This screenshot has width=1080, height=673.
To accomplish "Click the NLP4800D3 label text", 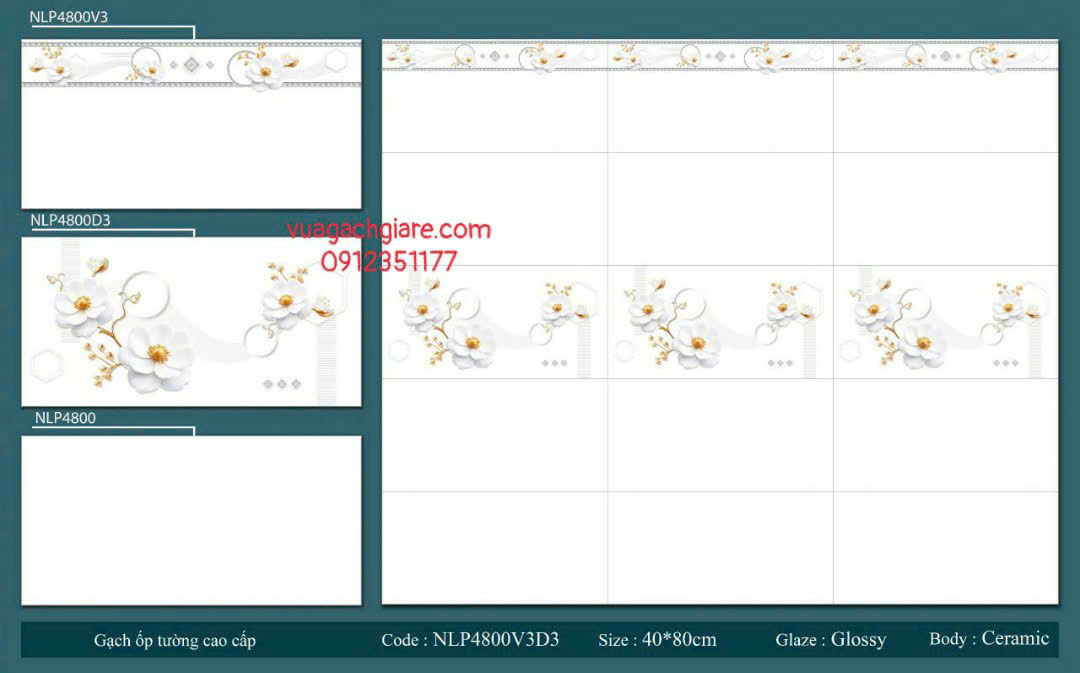I will (71, 220).
